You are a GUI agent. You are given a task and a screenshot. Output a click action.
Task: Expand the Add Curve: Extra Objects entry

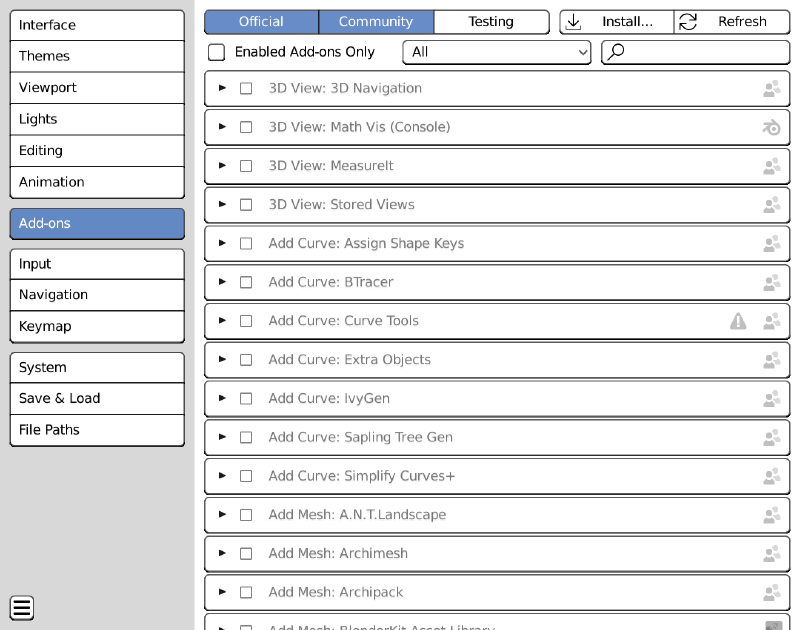[222, 359]
